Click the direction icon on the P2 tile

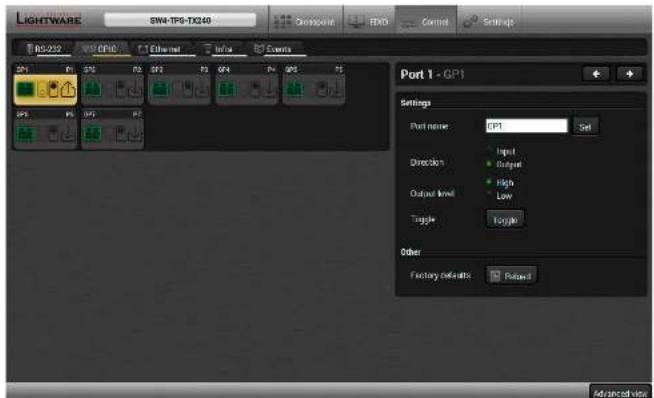click(x=135, y=89)
